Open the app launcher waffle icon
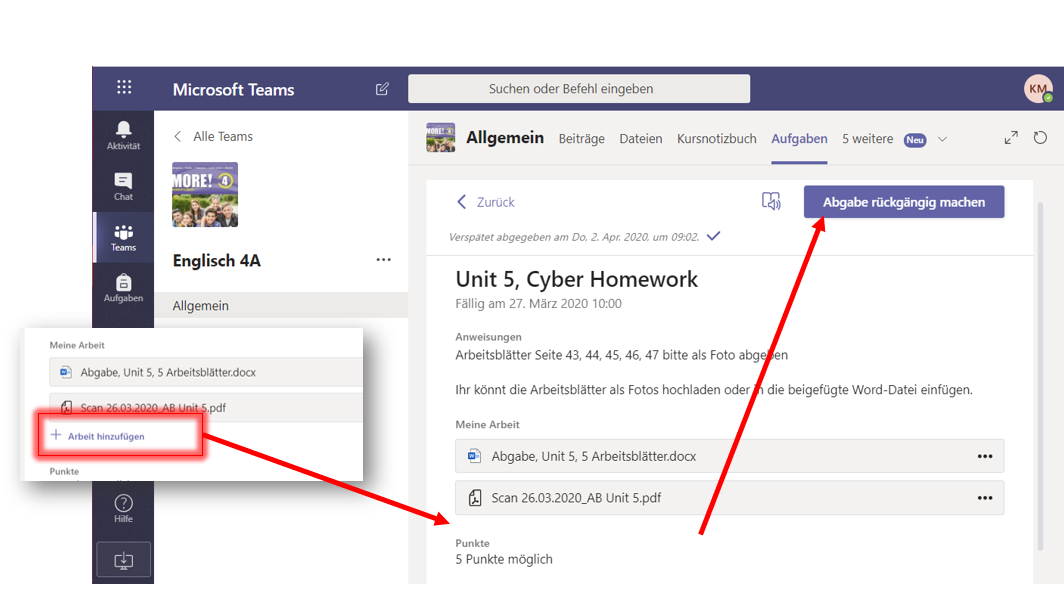The image size is (1064, 599). [x=124, y=88]
